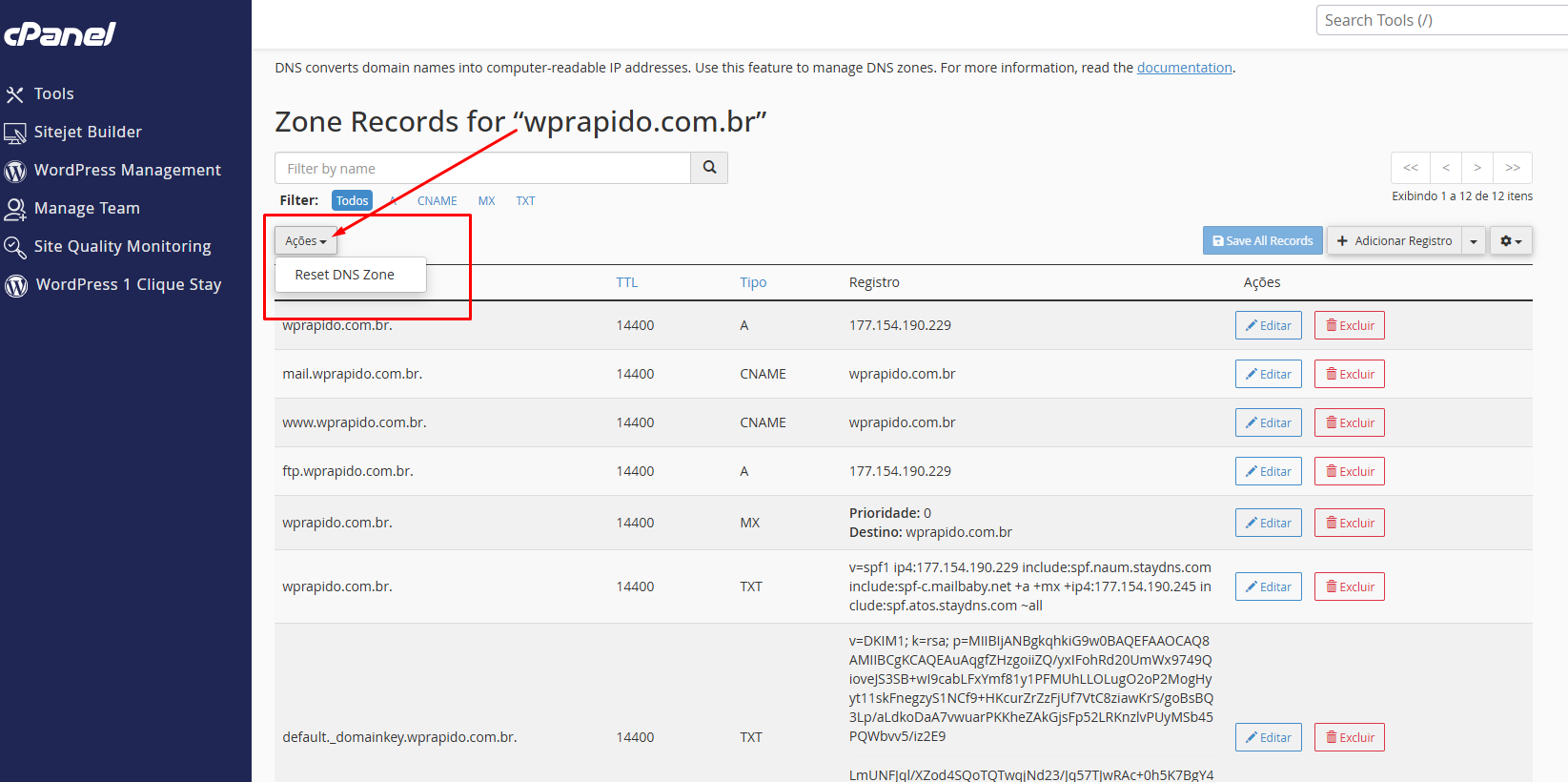Image resolution: width=1568 pixels, height=782 pixels.
Task: Click Adicionar Registro button
Action: [1395, 240]
